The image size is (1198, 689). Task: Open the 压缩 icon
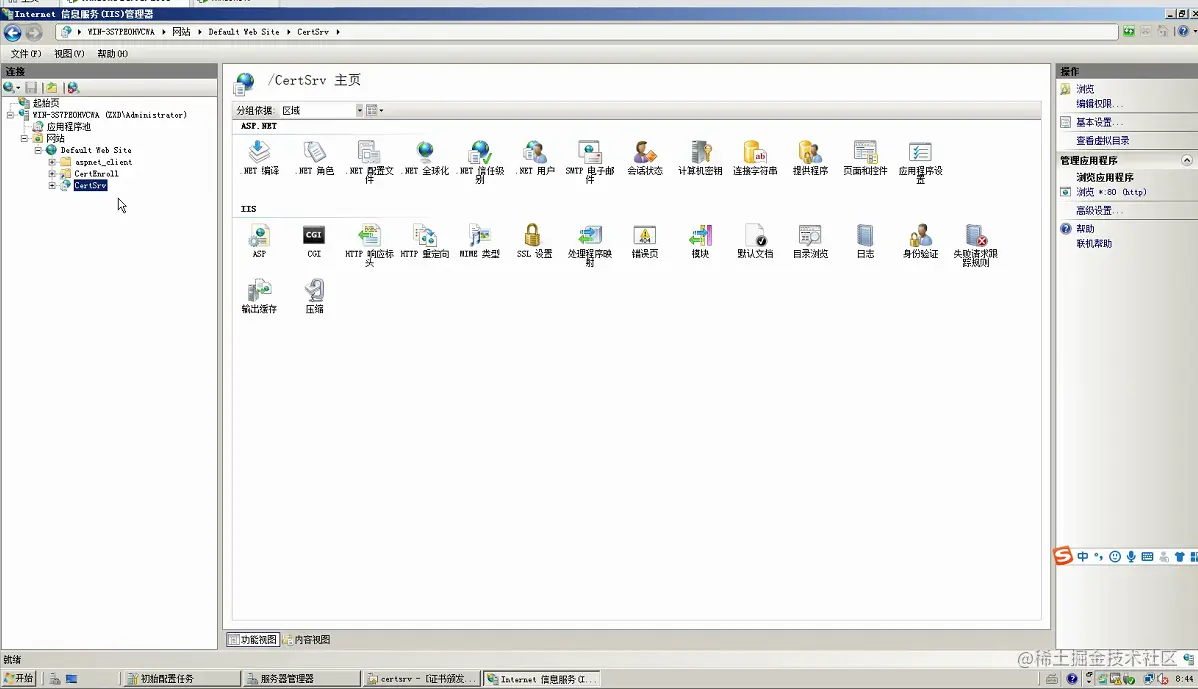314,296
